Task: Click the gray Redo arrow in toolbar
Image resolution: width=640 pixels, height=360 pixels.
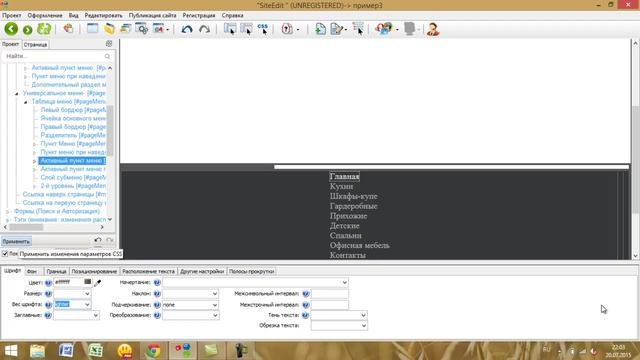Action: (204, 29)
